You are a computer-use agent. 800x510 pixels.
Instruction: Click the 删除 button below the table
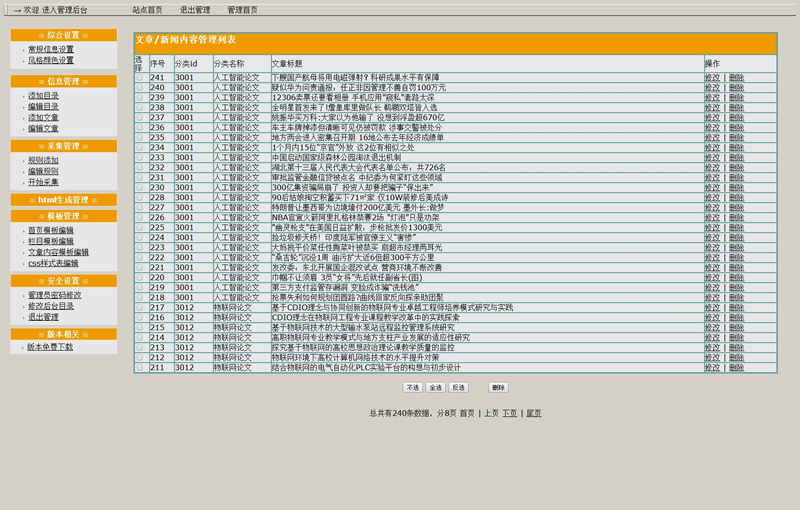click(497, 387)
